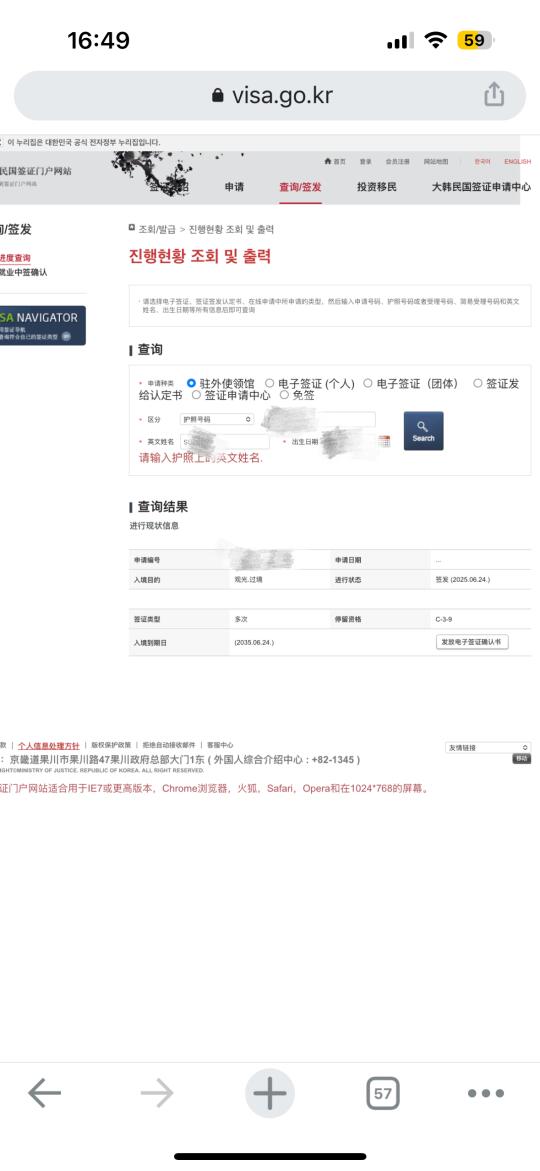Image resolution: width=540 pixels, height=1171 pixels.
Task: Open 个人信息处理方针 footer link
Action: click(49, 745)
